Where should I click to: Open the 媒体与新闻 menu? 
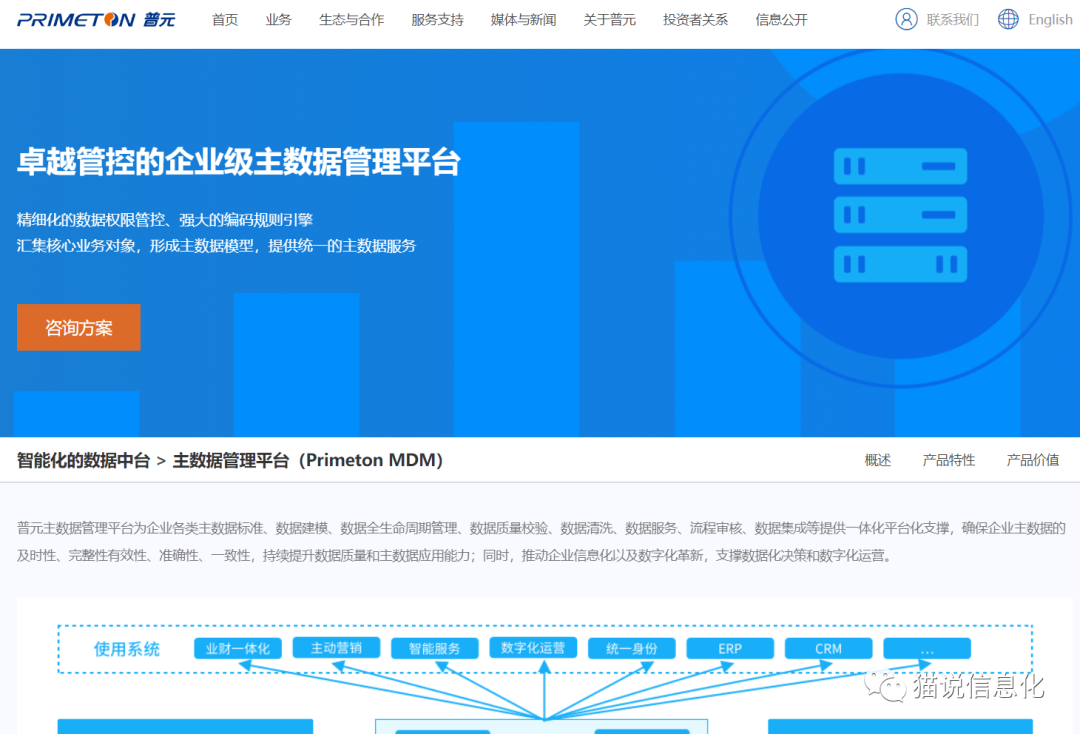tap(523, 20)
